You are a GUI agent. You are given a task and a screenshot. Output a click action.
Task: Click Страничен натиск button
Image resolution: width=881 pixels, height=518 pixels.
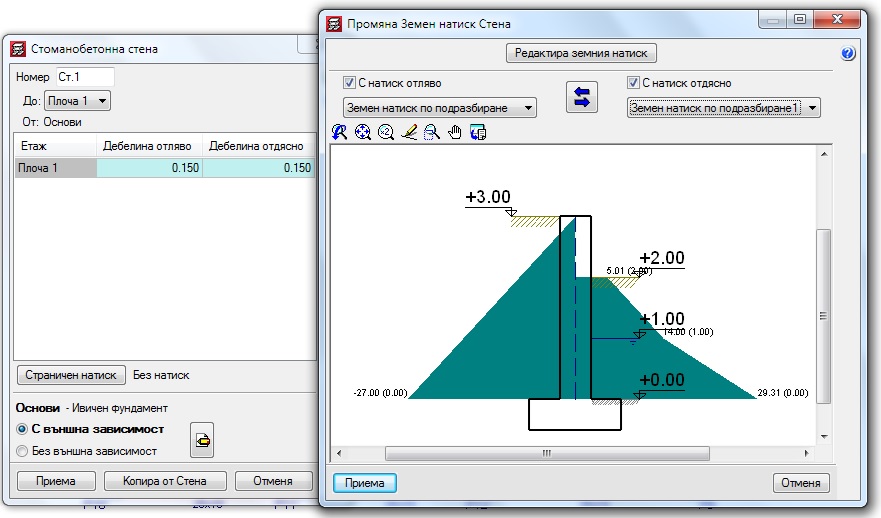coord(71,375)
